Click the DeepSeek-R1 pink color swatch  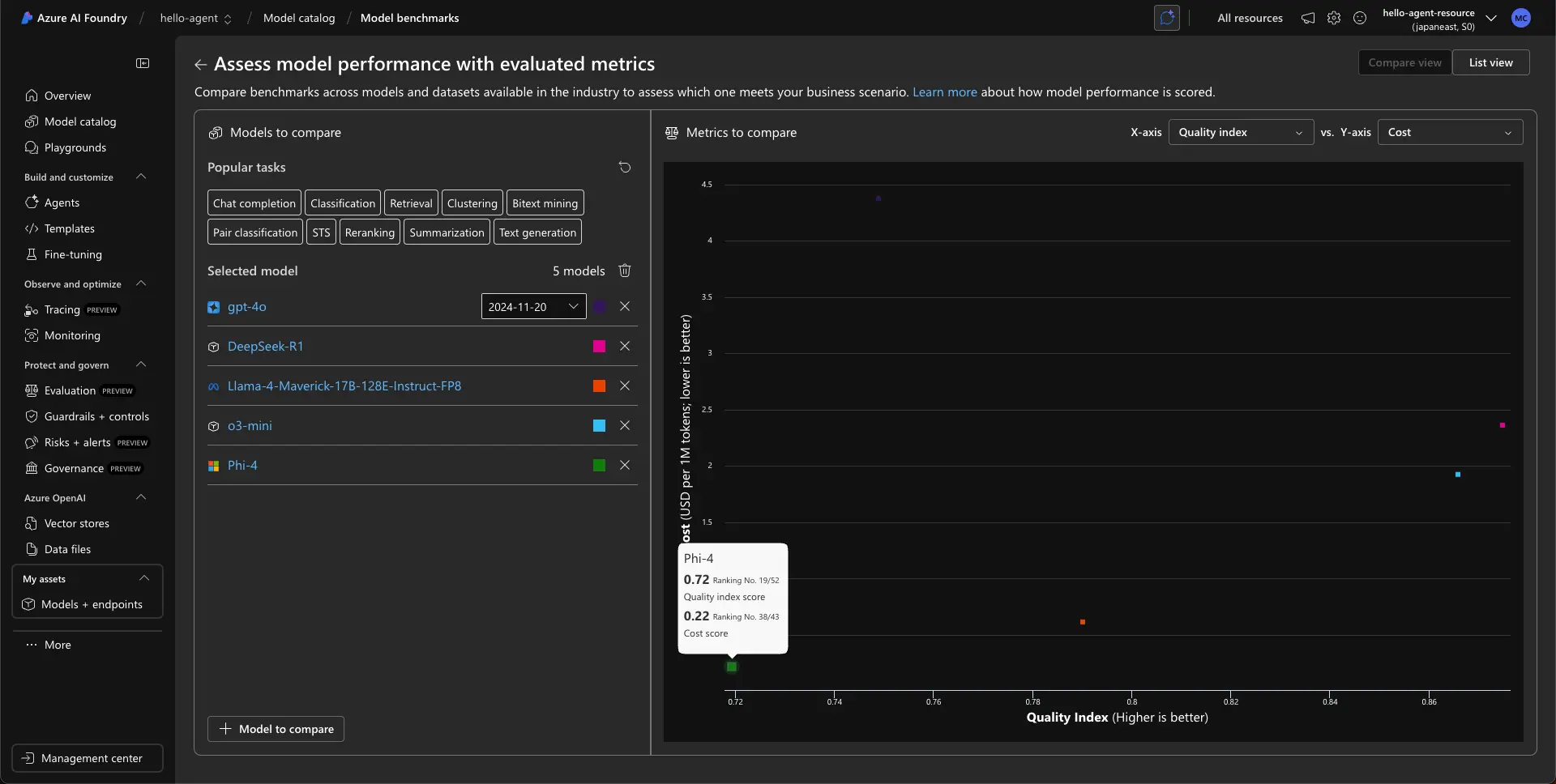coord(599,346)
